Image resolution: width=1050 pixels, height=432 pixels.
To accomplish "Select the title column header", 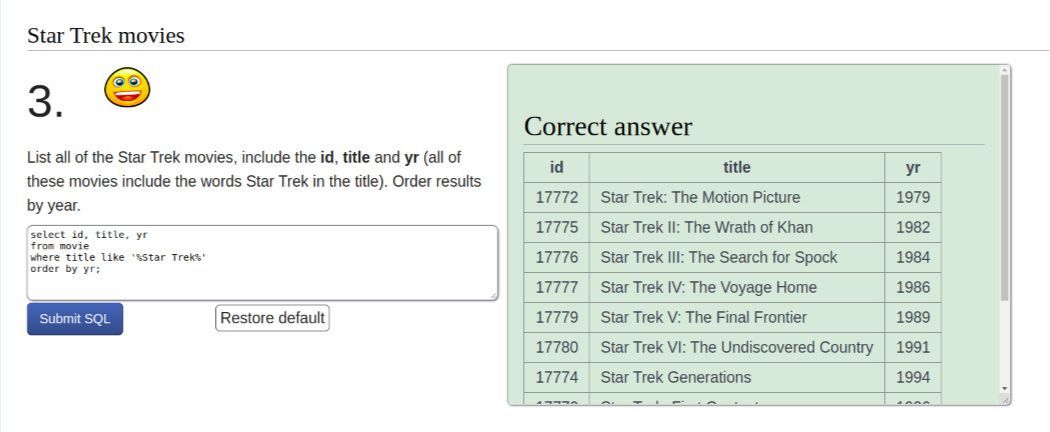I will pos(736,167).
